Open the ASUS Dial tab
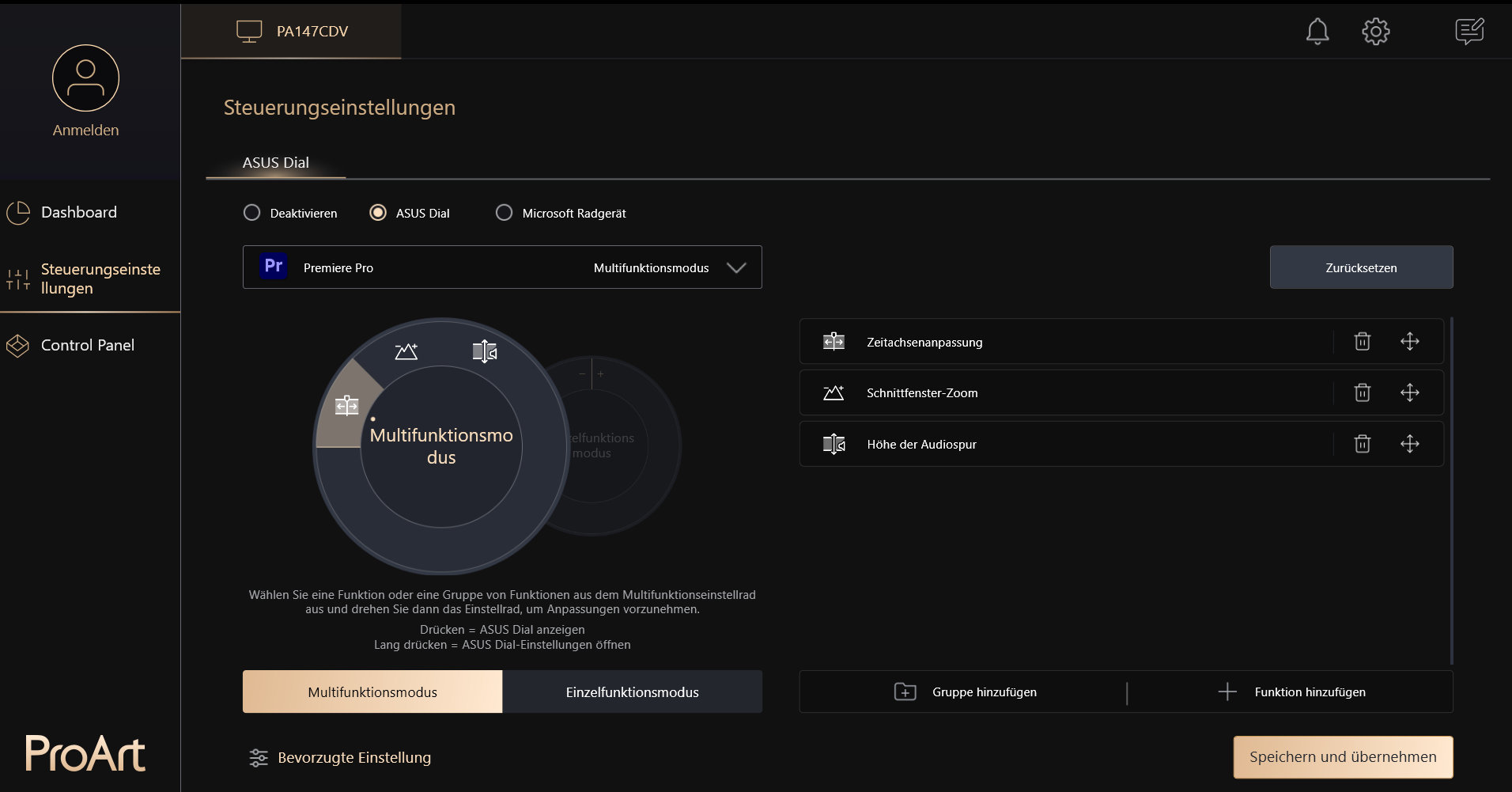Viewport: 1512px width, 792px height. [x=275, y=162]
